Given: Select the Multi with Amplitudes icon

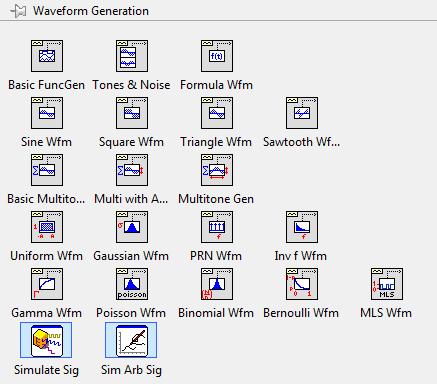Looking at the screenshot, I should click(x=132, y=170).
